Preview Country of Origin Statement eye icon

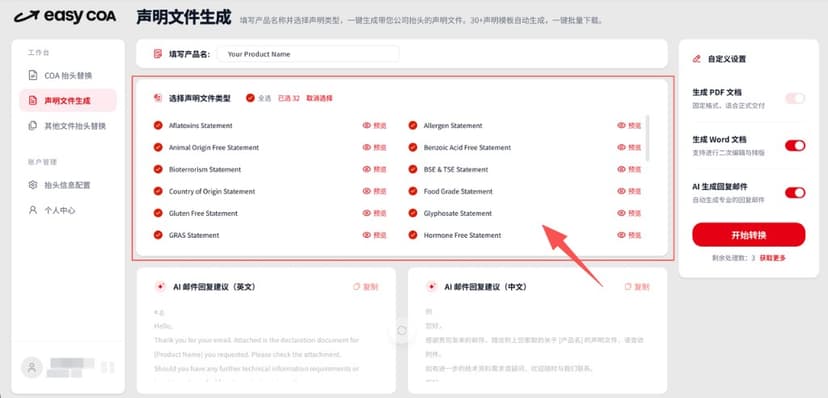[366, 191]
